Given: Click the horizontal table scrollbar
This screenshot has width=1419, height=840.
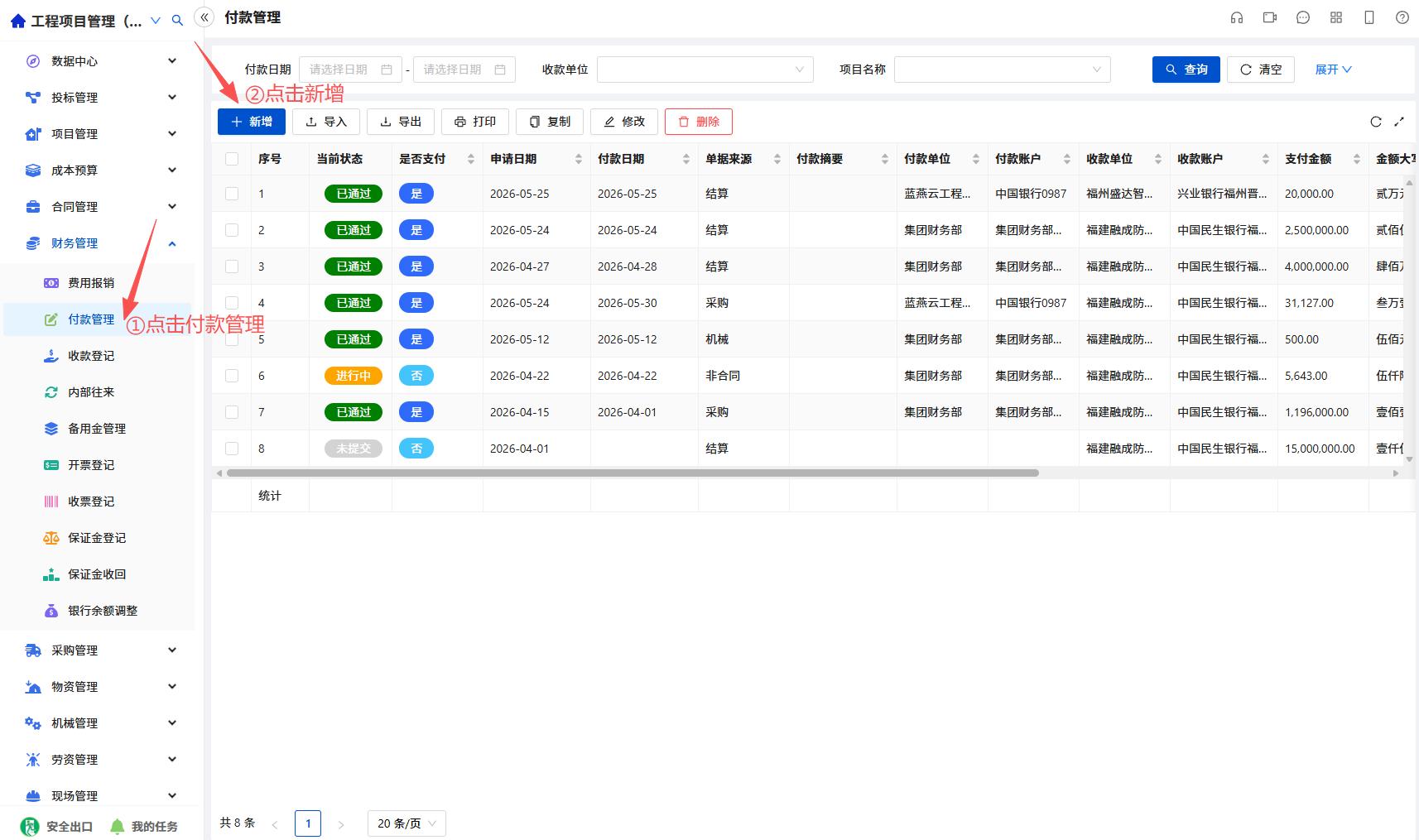Looking at the screenshot, I should coord(633,473).
